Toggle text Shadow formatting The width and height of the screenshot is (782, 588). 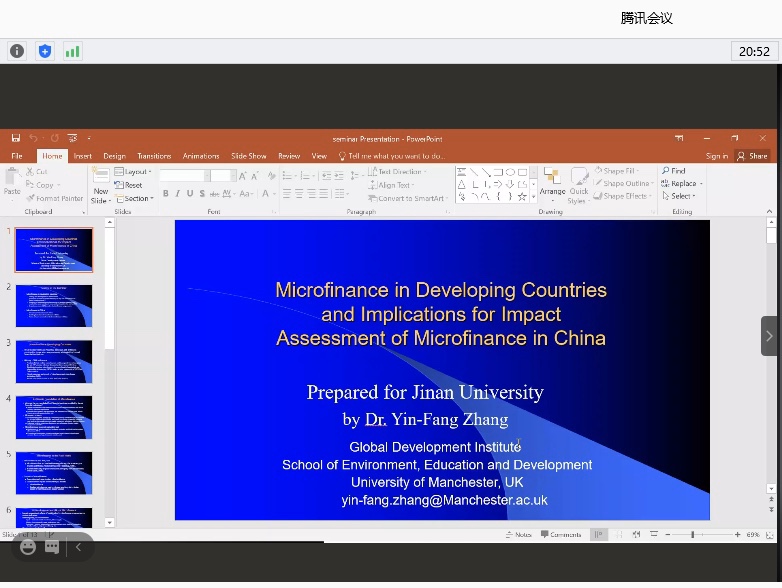[x=202, y=194]
